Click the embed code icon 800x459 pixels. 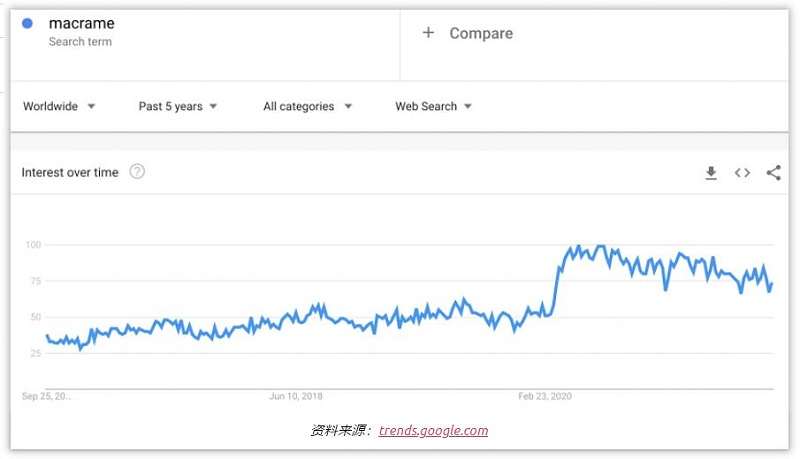pyautogui.click(x=742, y=173)
